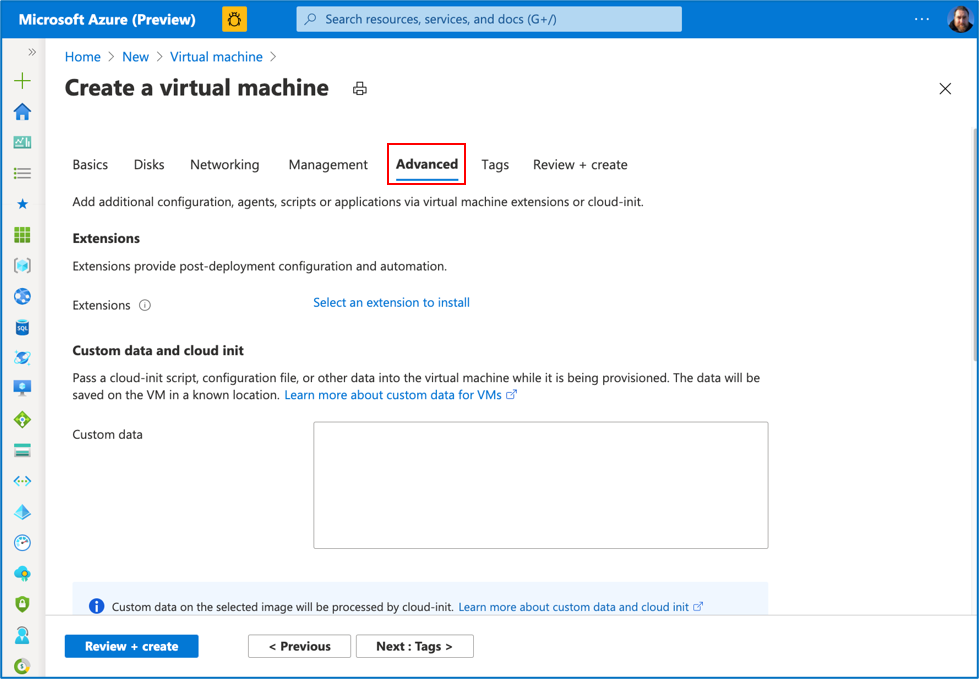Image resolution: width=979 pixels, height=679 pixels.
Task: Click the green plus Create a resource icon
Action: [22, 81]
